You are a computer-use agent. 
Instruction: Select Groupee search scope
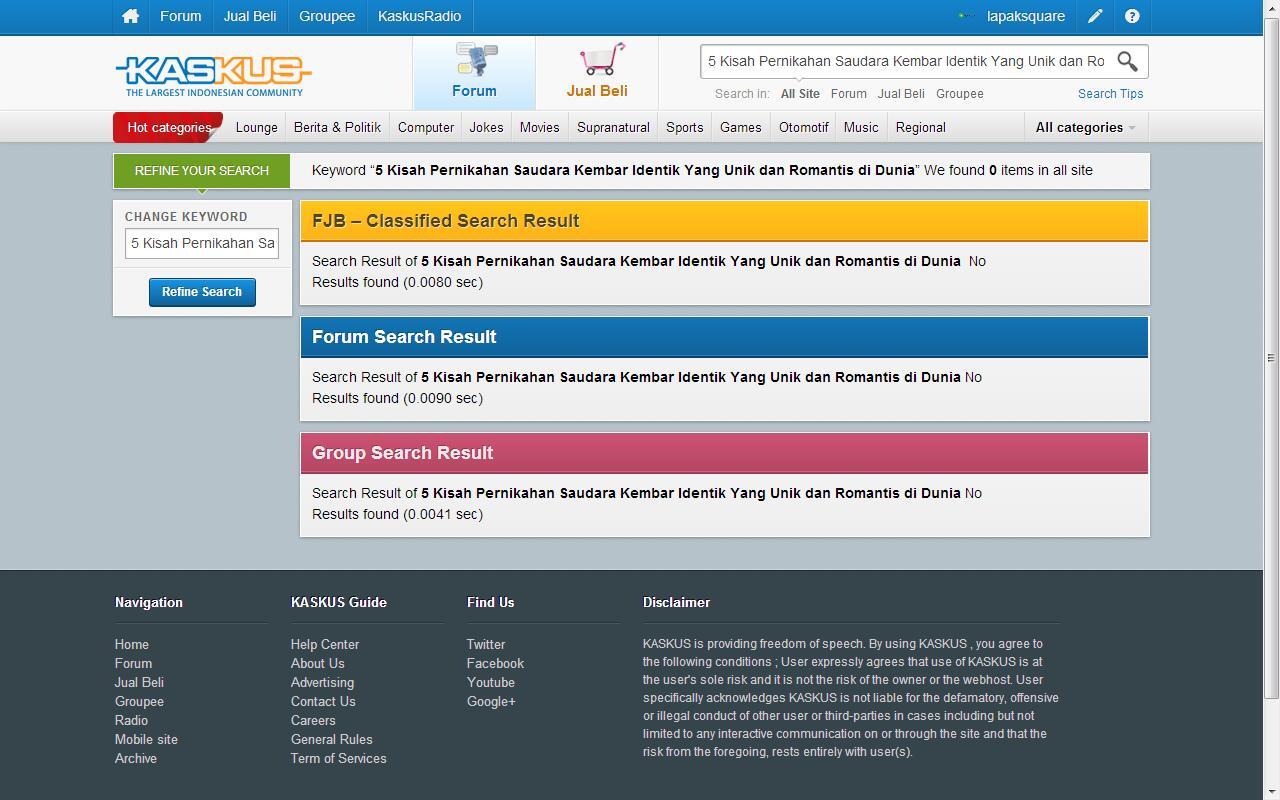click(959, 94)
